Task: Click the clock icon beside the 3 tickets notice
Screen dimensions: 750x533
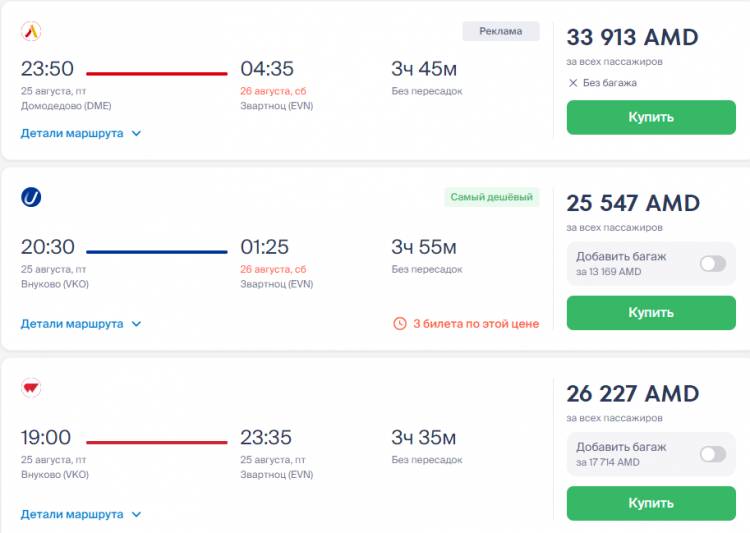Action: click(400, 324)
